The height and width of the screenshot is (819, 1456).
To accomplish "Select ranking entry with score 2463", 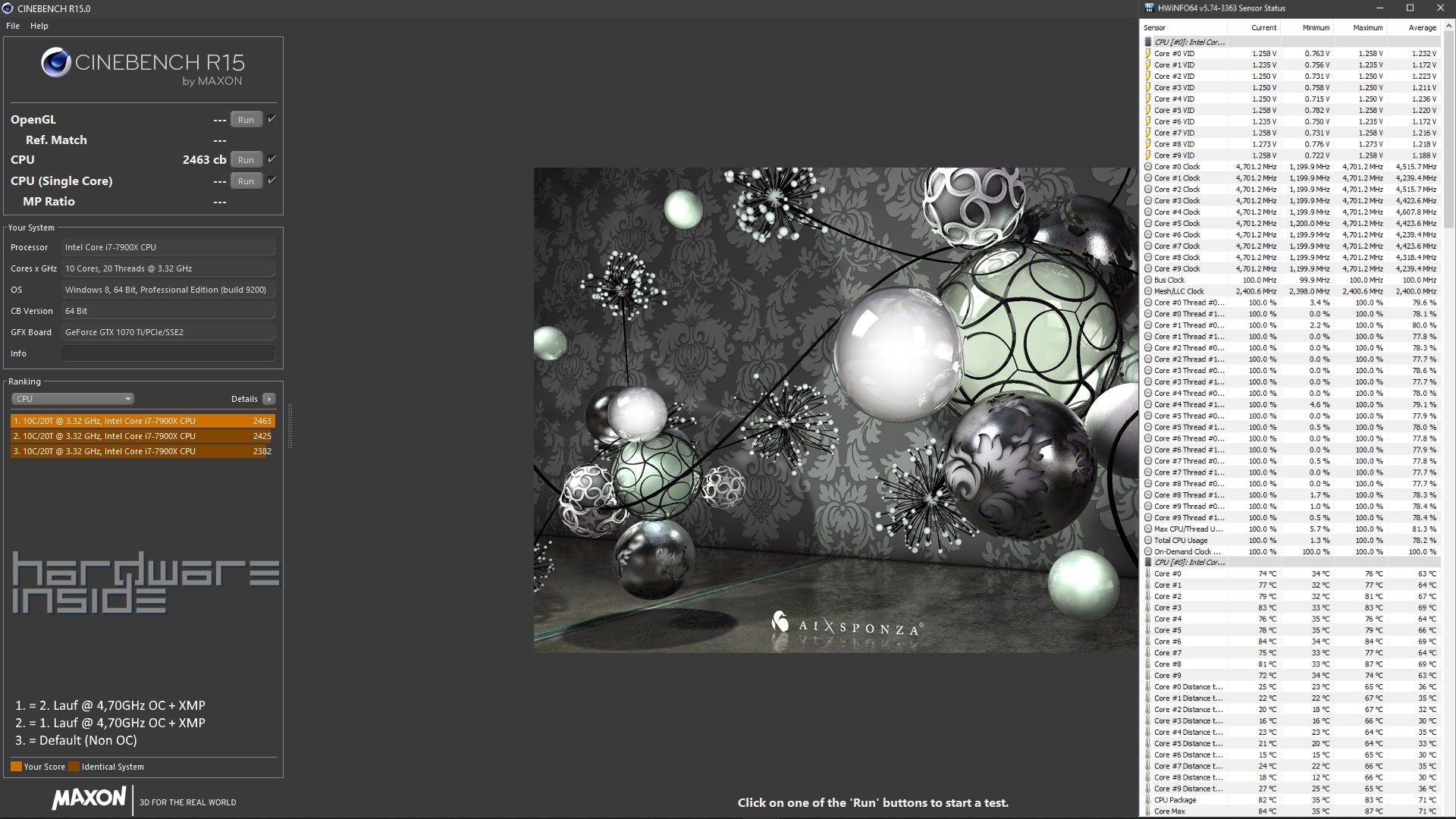I will click(143, 421).
